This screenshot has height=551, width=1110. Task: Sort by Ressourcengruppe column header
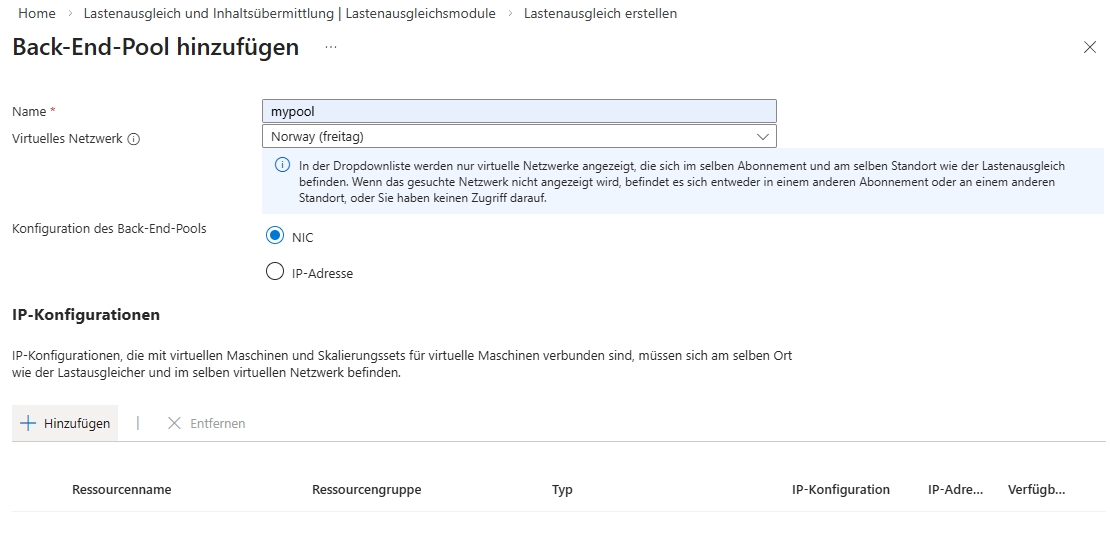366,489
